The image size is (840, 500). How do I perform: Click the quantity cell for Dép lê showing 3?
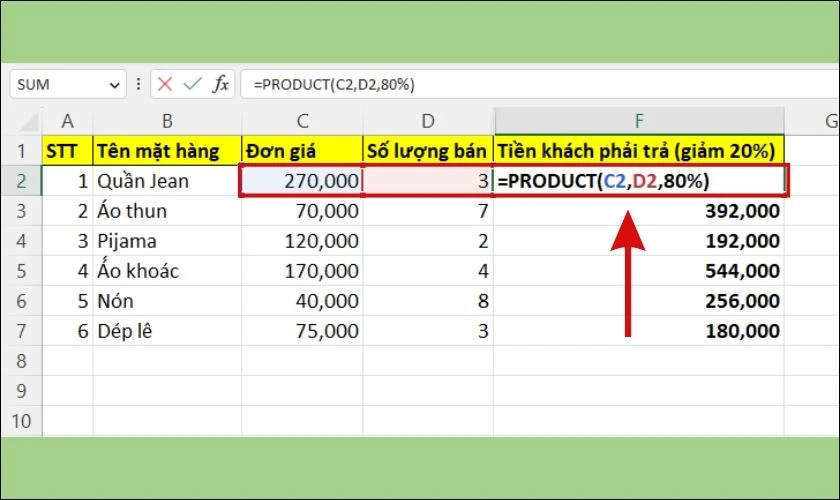(428, 331)
